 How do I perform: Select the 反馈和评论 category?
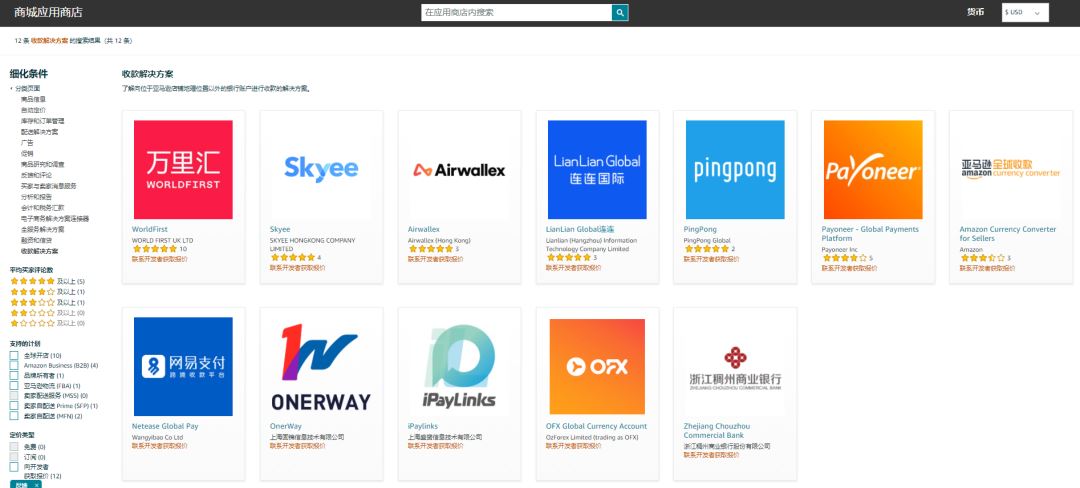[x=36, y=175]
